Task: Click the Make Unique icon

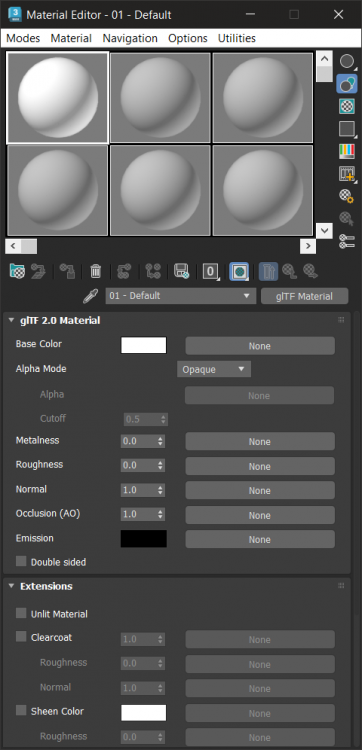Action: click(153, 272)
